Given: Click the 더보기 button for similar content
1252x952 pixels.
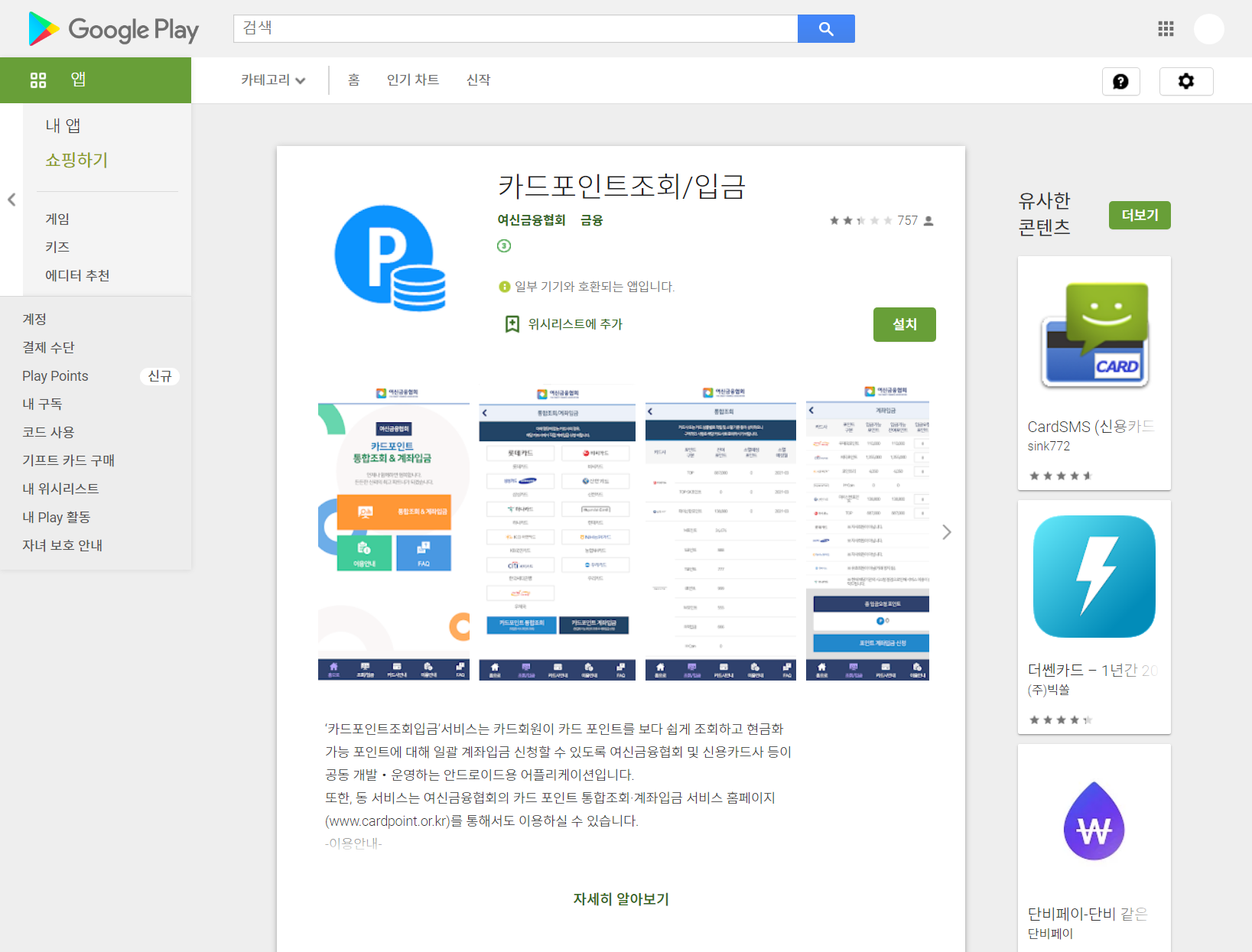Looking at the screenshot, I should (1140, 215).
